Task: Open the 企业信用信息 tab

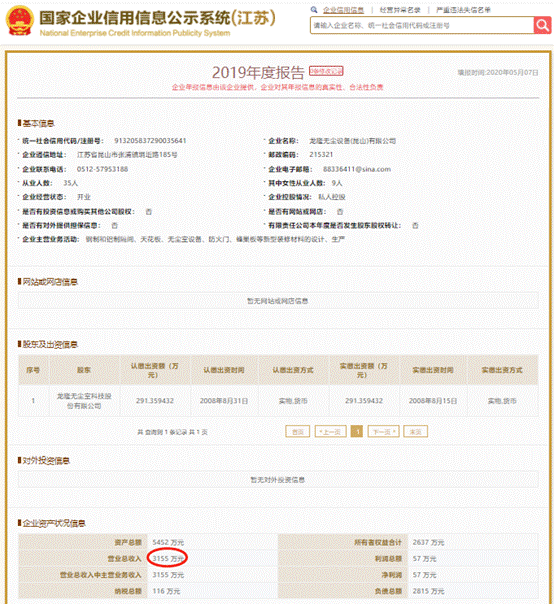Action: [x=343, y=10]
